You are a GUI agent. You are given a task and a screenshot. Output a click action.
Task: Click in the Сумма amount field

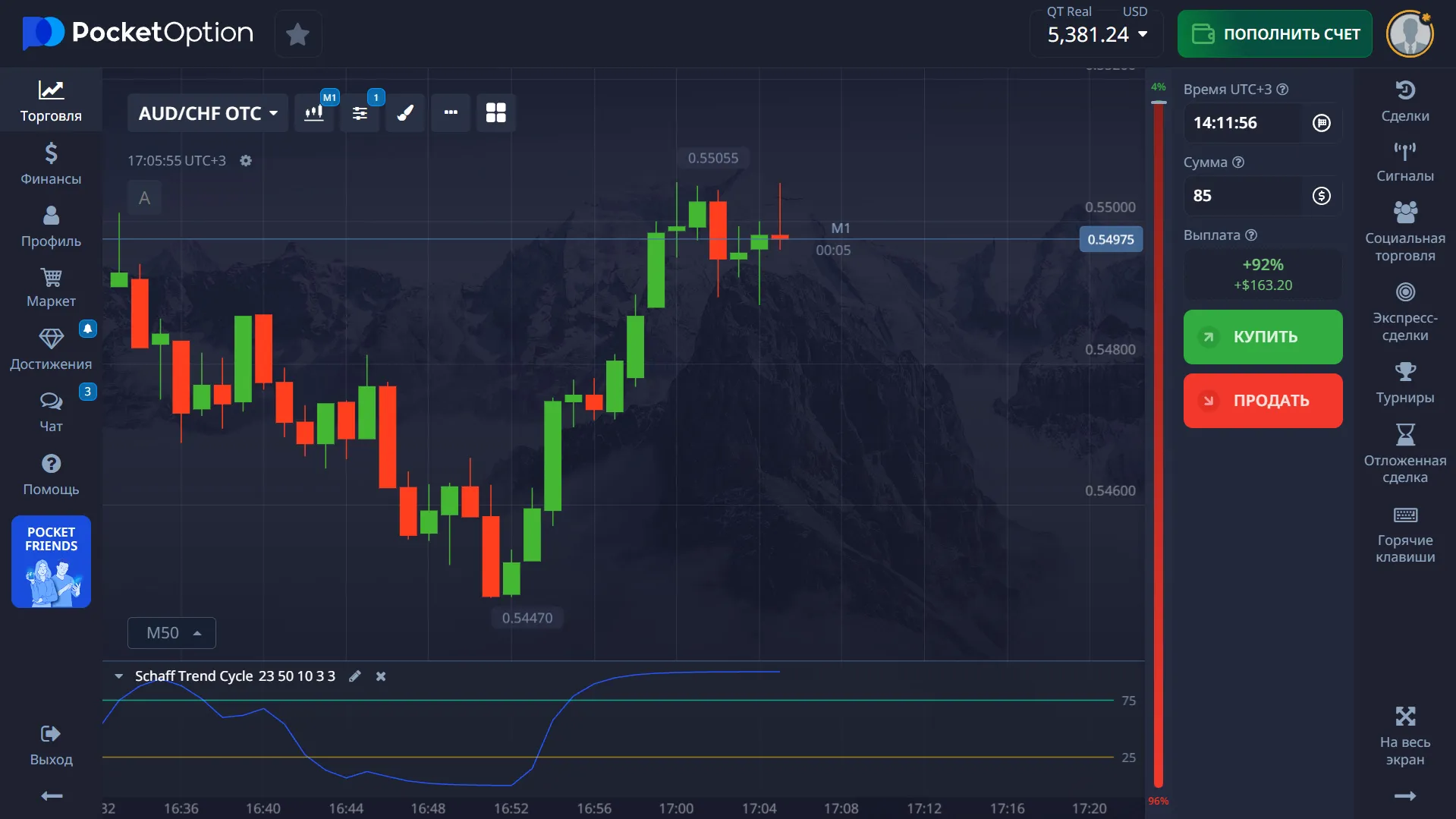point(1244,196)
